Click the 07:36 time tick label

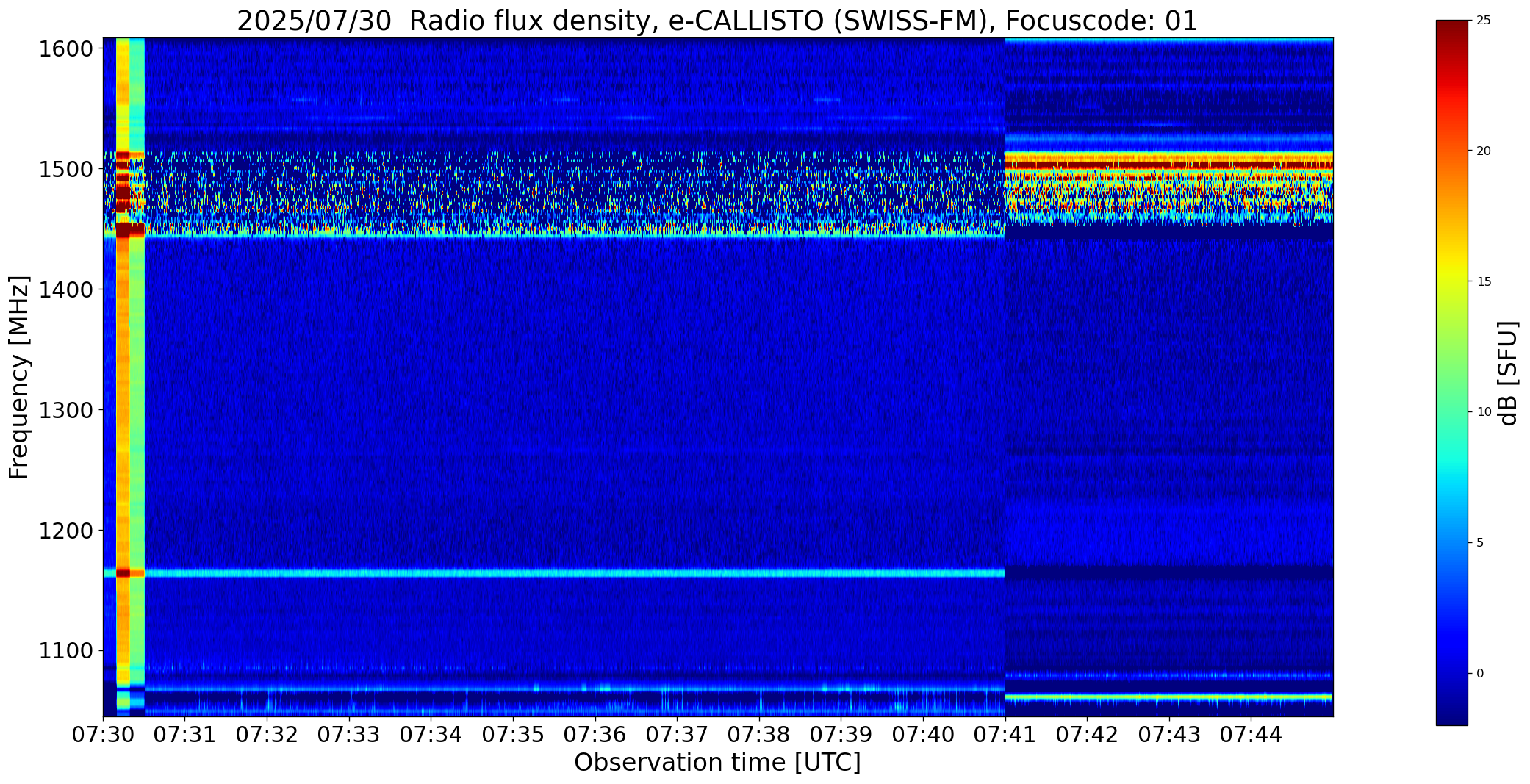tap(595, 734)
